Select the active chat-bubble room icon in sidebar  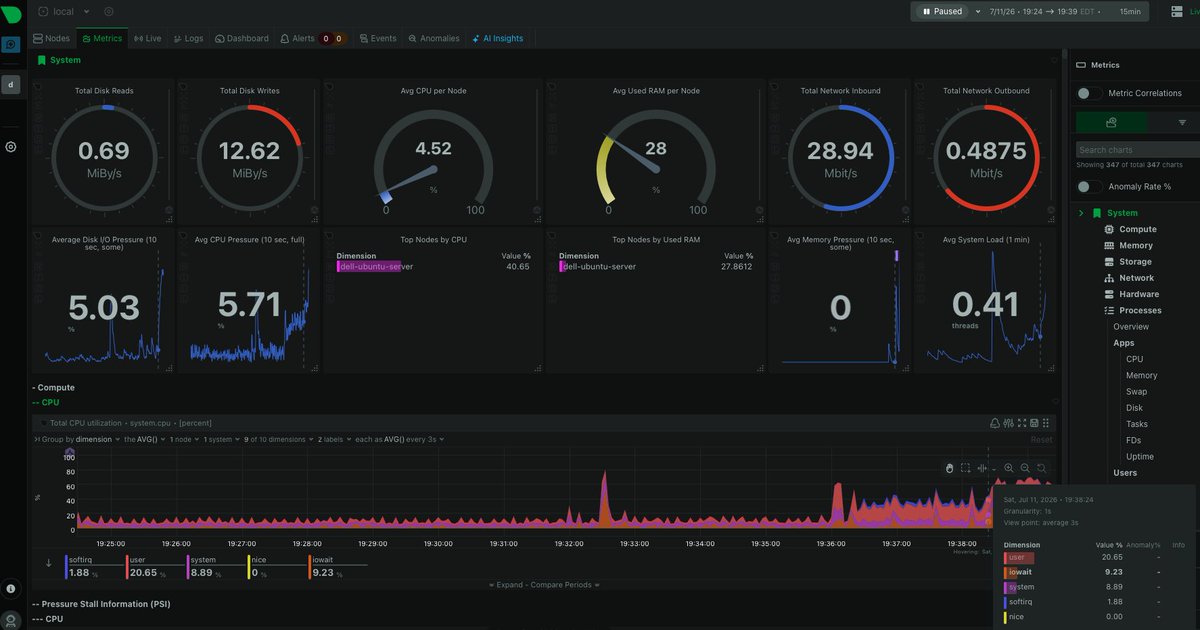(x=11, y=44)
